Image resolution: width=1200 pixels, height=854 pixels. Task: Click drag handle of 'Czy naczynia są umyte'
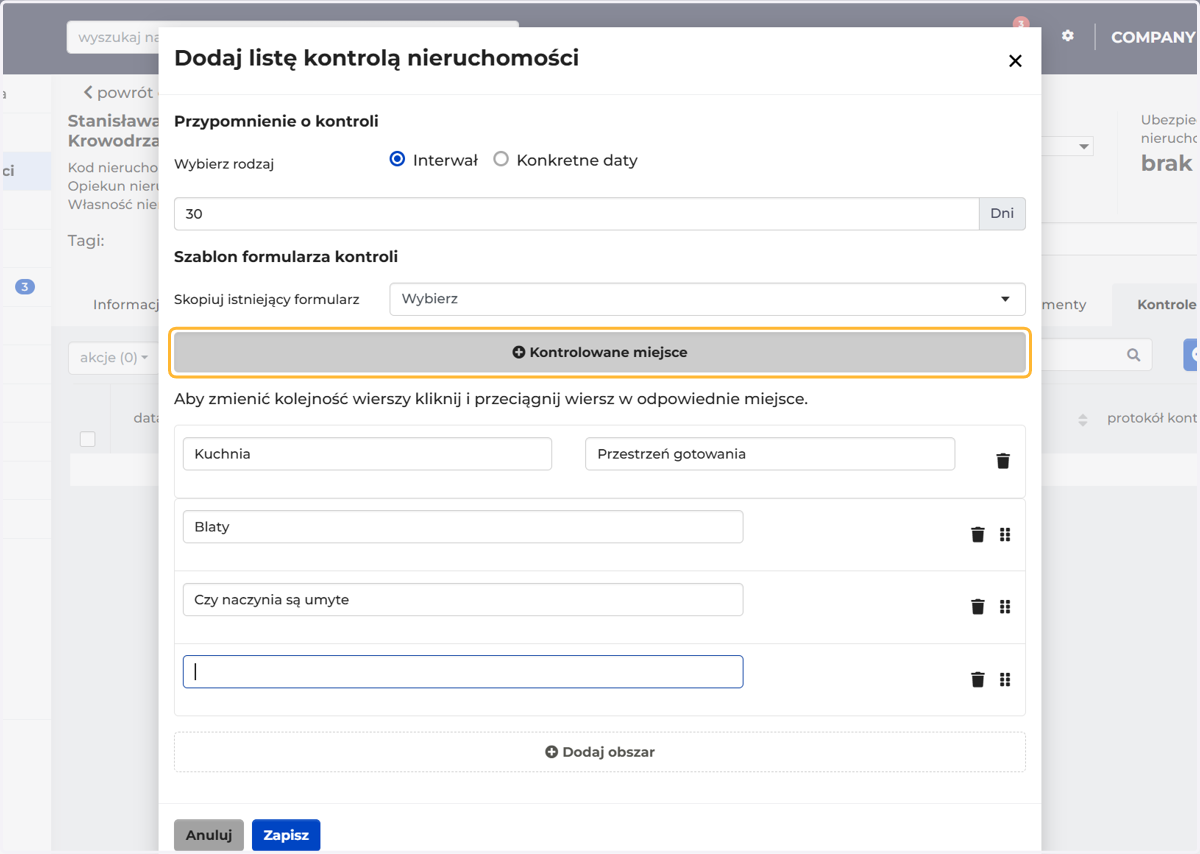coord(1005,606)
